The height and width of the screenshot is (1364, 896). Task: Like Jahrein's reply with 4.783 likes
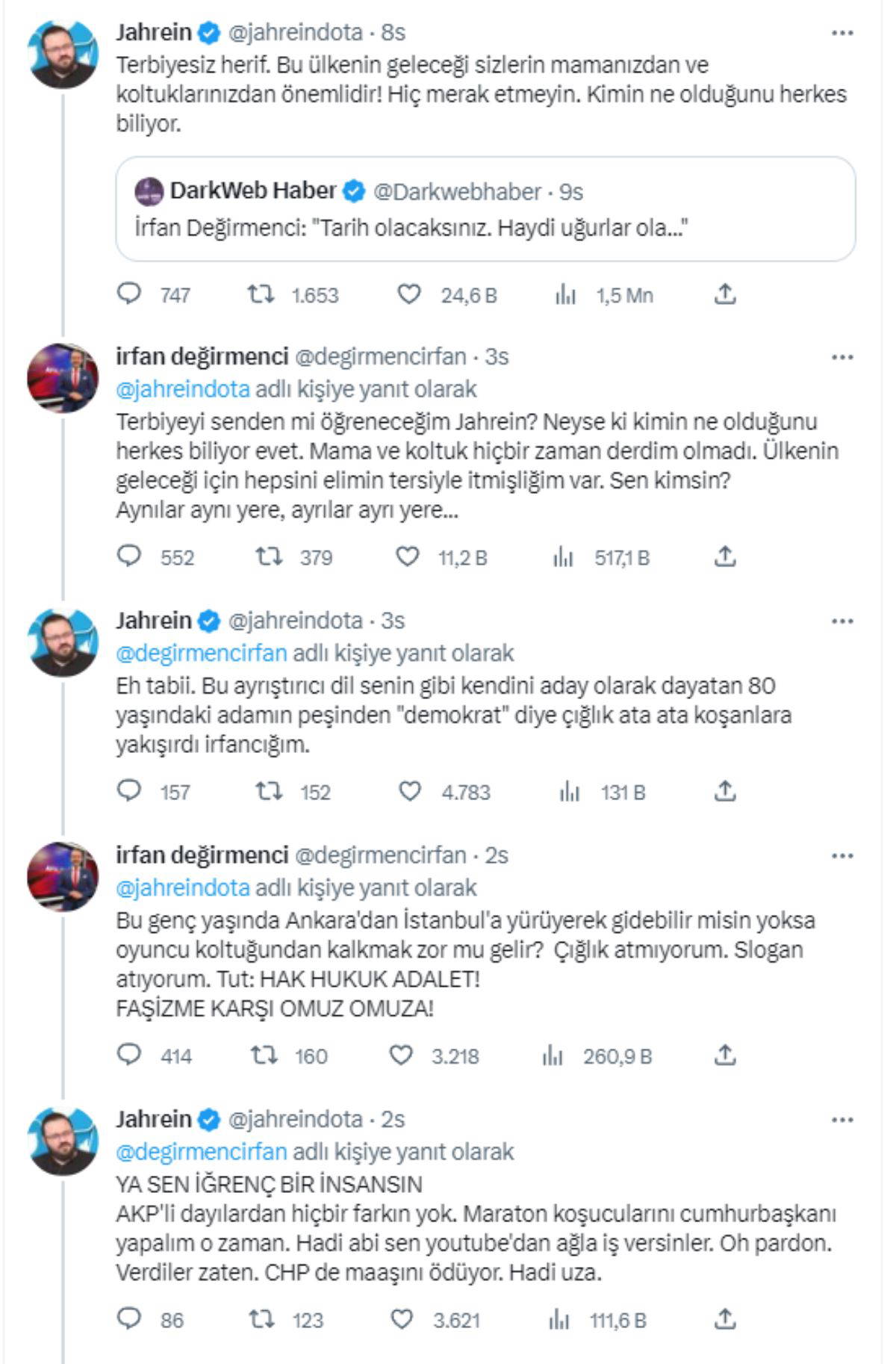coord(409,791)
